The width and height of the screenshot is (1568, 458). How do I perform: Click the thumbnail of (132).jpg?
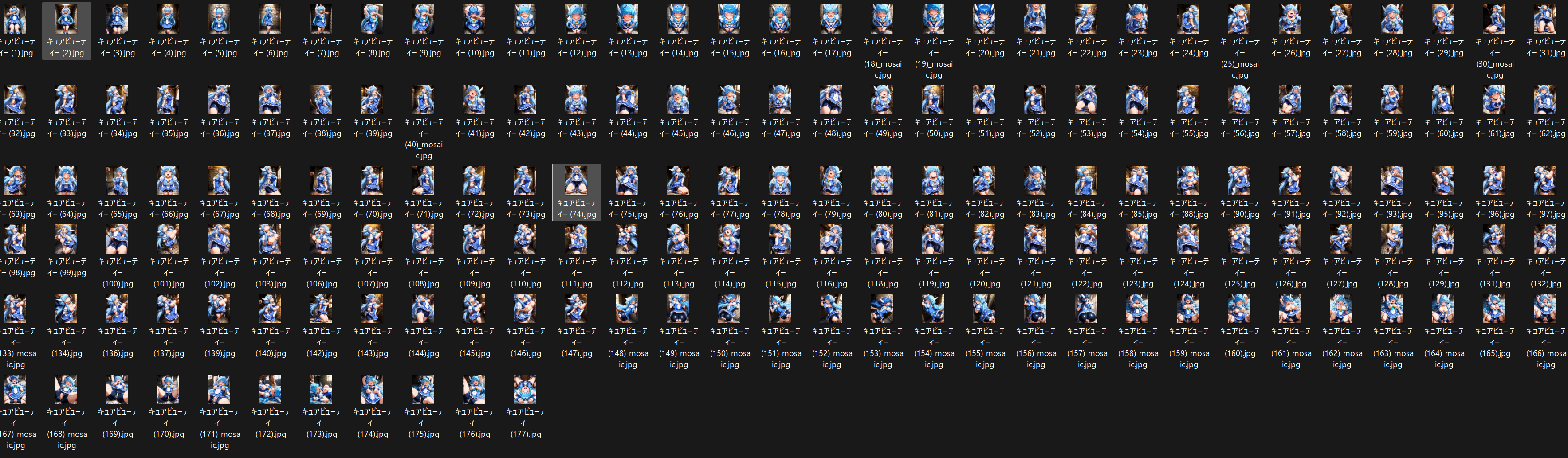[1545, 239]
